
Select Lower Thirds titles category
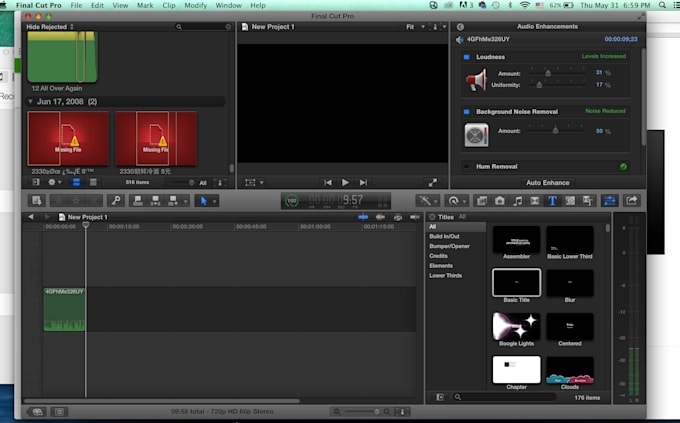[x=446, y=275]
